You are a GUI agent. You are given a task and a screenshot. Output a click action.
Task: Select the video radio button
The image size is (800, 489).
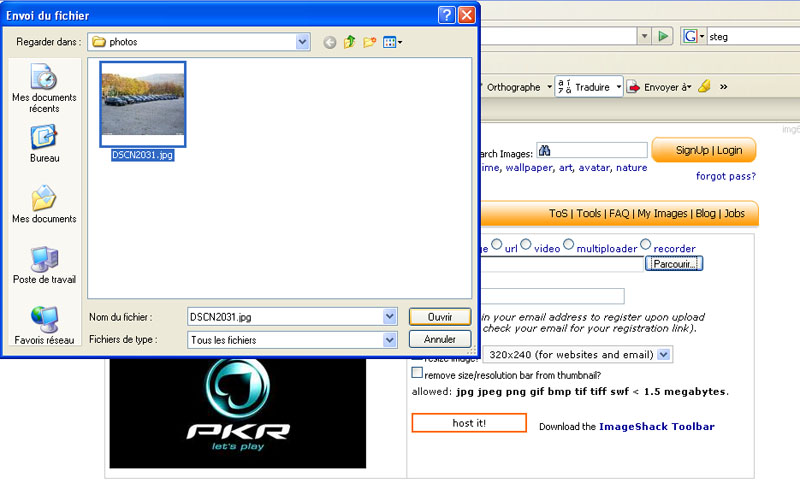tap(526, 244)
